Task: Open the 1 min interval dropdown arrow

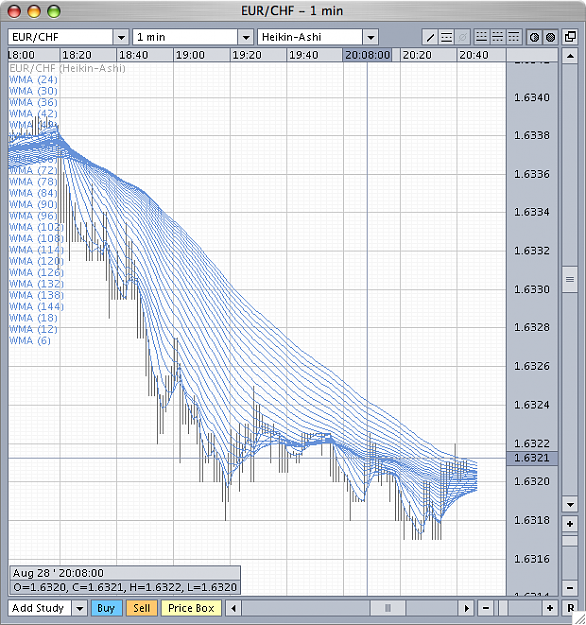Action: pyautogui.click(x=246, y=37)
